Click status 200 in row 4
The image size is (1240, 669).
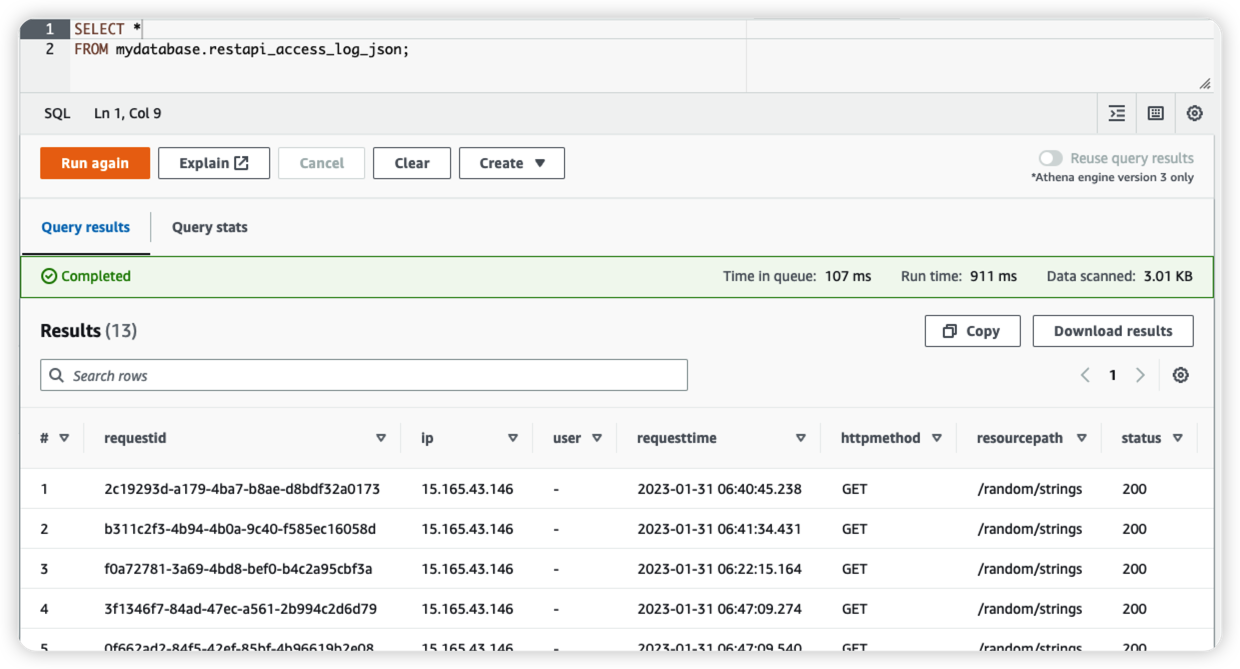(x=1134, y=609)
